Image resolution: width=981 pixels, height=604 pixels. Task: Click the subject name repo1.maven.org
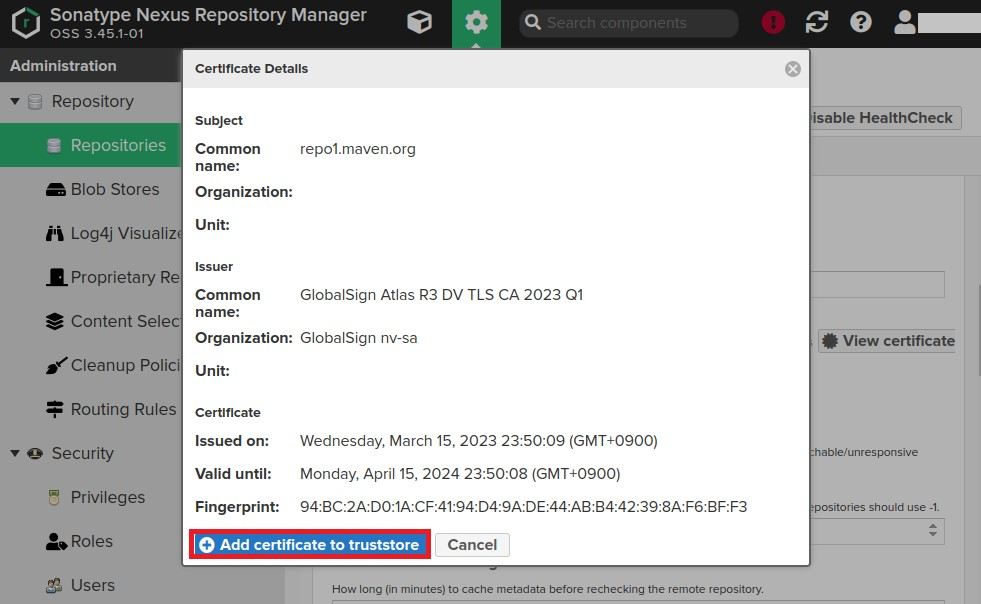pyautogui.click(x=358, y=149)
